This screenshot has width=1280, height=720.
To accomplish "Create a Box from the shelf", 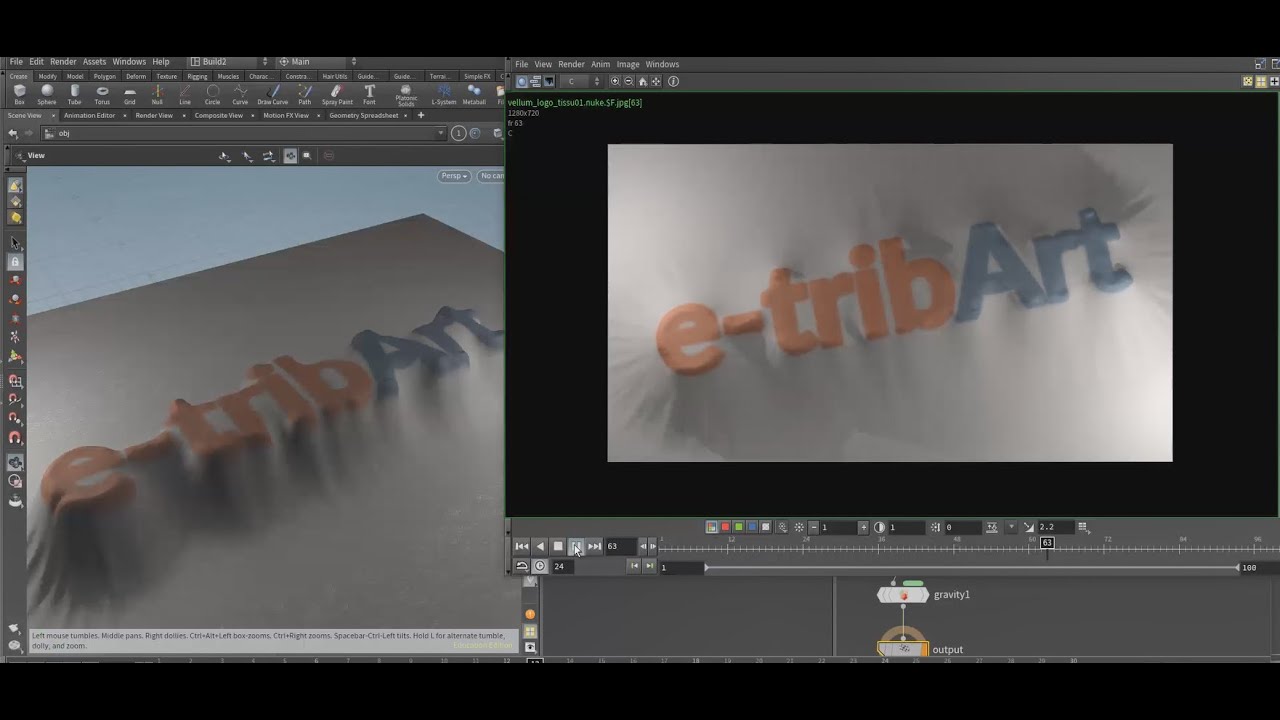I will pyautogui.click(x=19, y=94).
